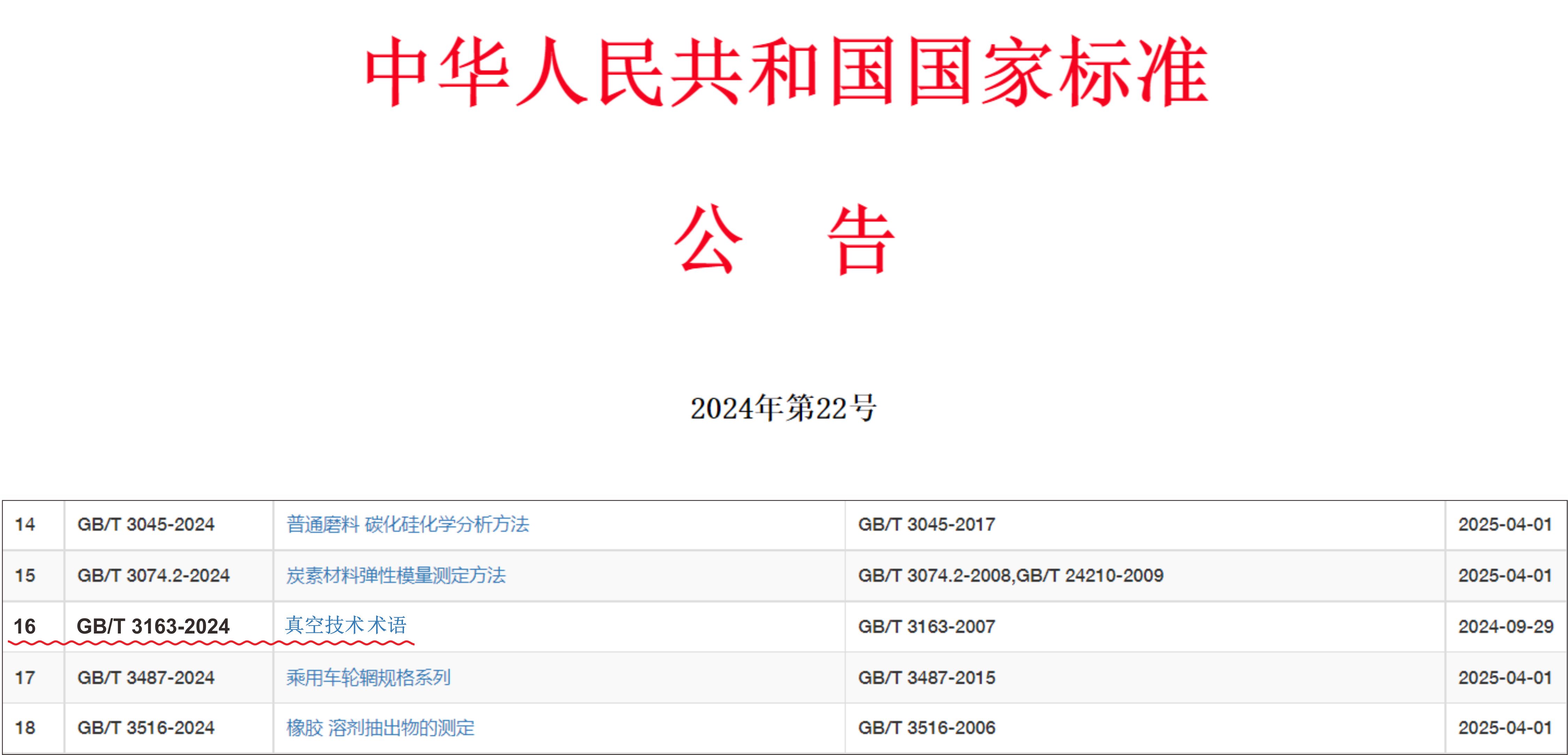Open the 炭素材料弹性模量测定方法 link
Screen dimensions: 1568x755
[x=396, y=575]
